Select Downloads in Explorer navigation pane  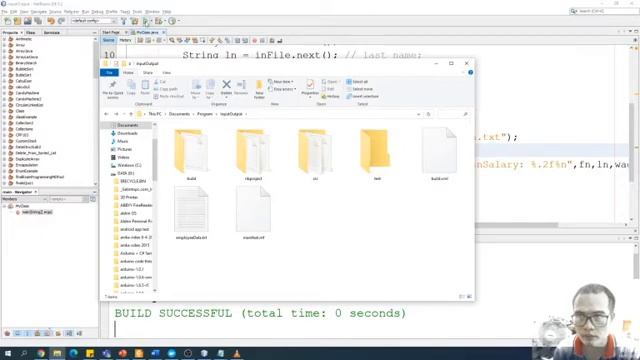[x=124, y=133]
